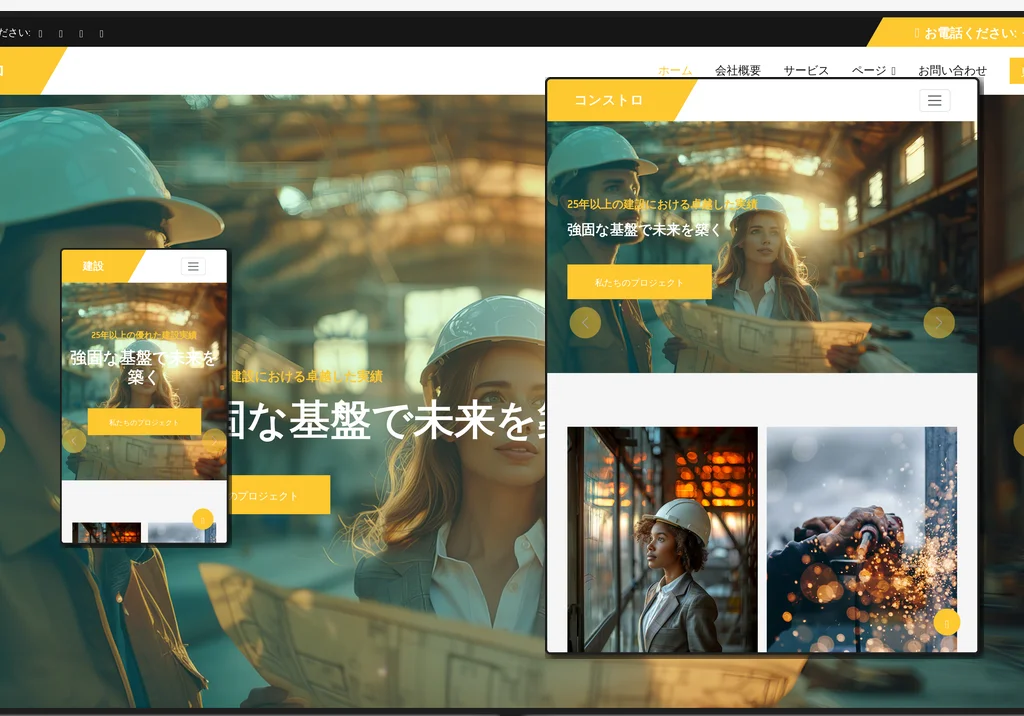Click the phone icon beside お電話ください

tap(914, 32)
